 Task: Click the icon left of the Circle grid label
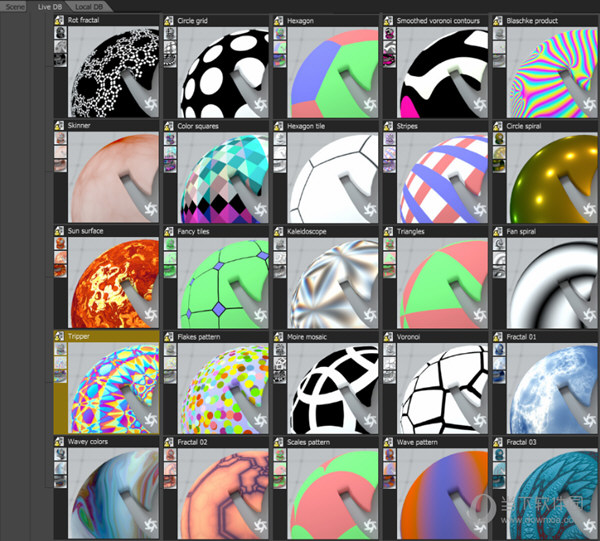coord(170,21)
